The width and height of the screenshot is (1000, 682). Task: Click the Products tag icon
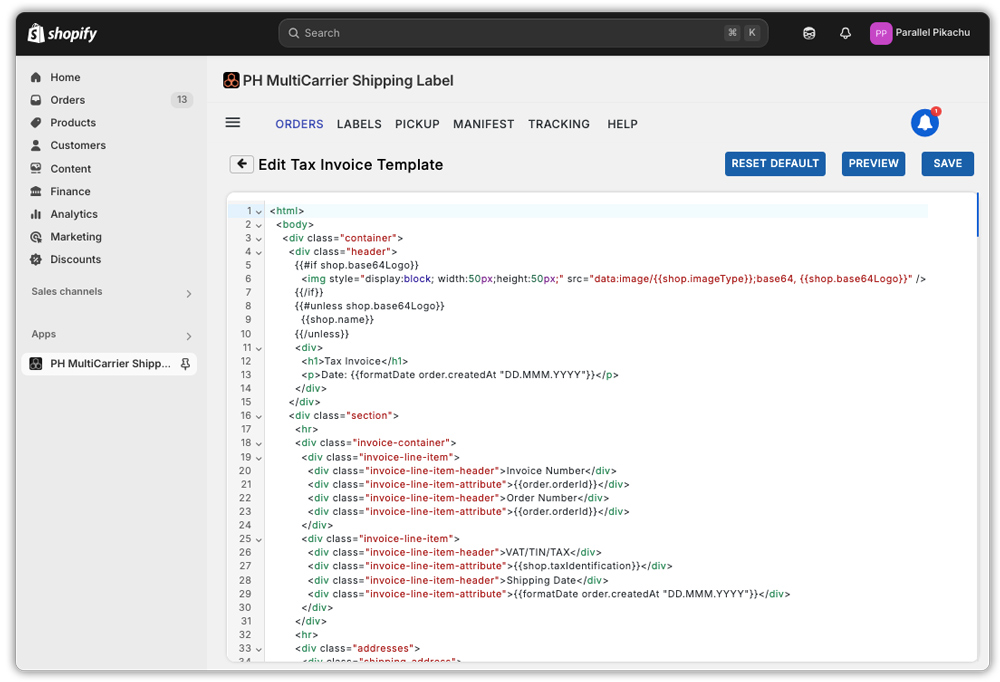pyautogui.click(x=36, y=122)
